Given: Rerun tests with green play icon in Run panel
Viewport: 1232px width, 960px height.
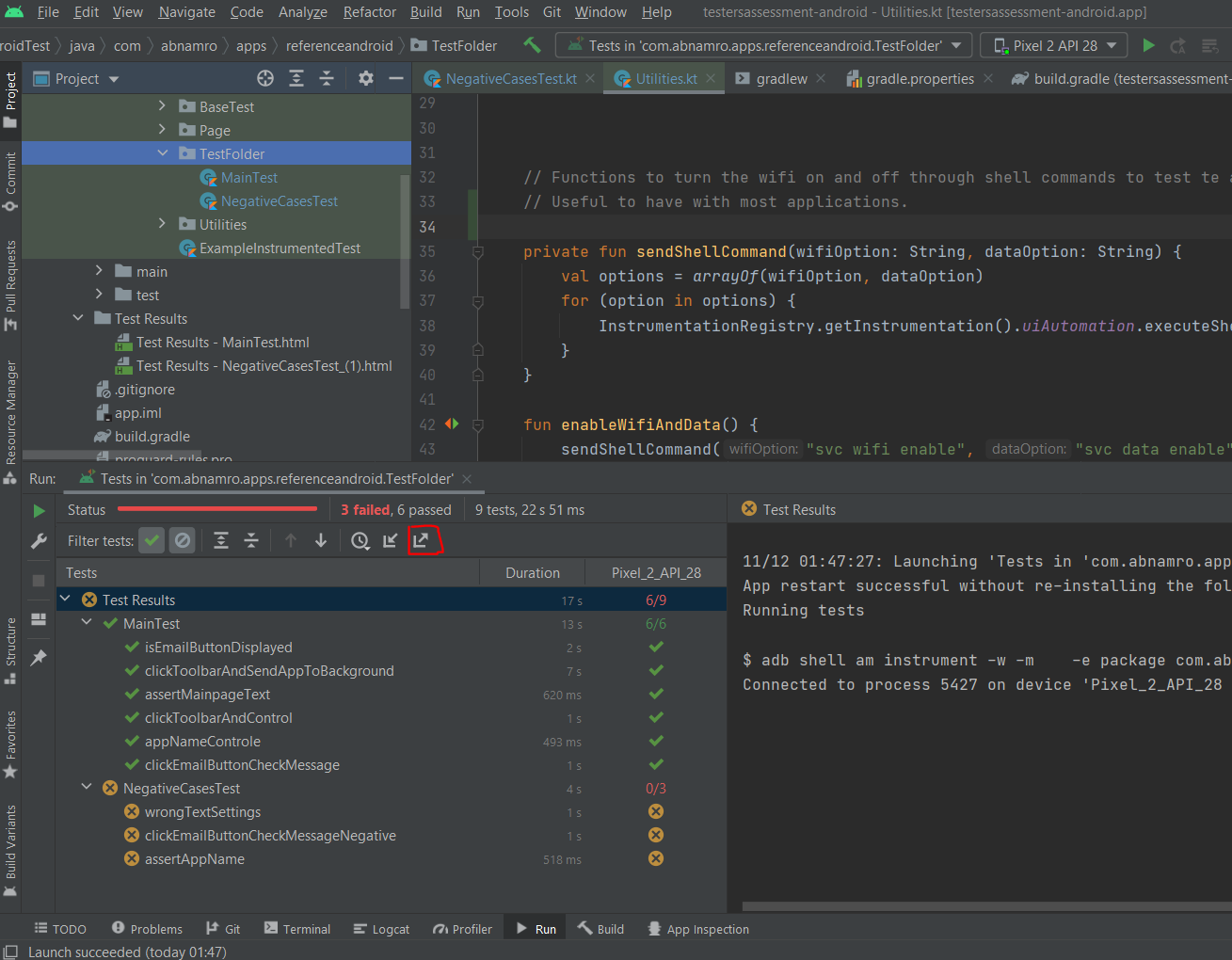Looking at the screenshot, I should coord(39,510).
